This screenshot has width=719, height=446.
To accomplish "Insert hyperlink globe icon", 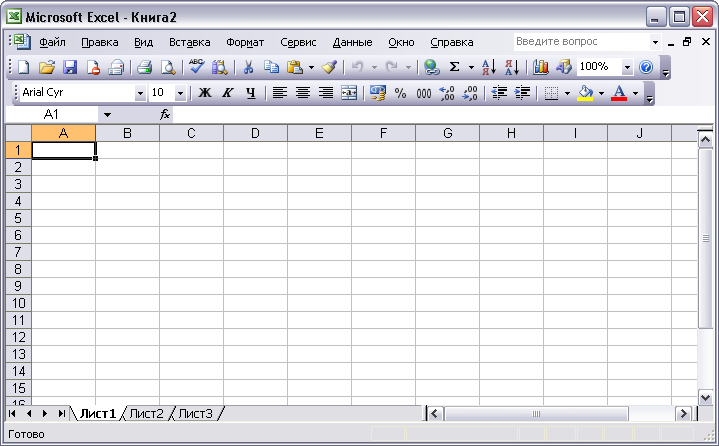I will 431,67.
